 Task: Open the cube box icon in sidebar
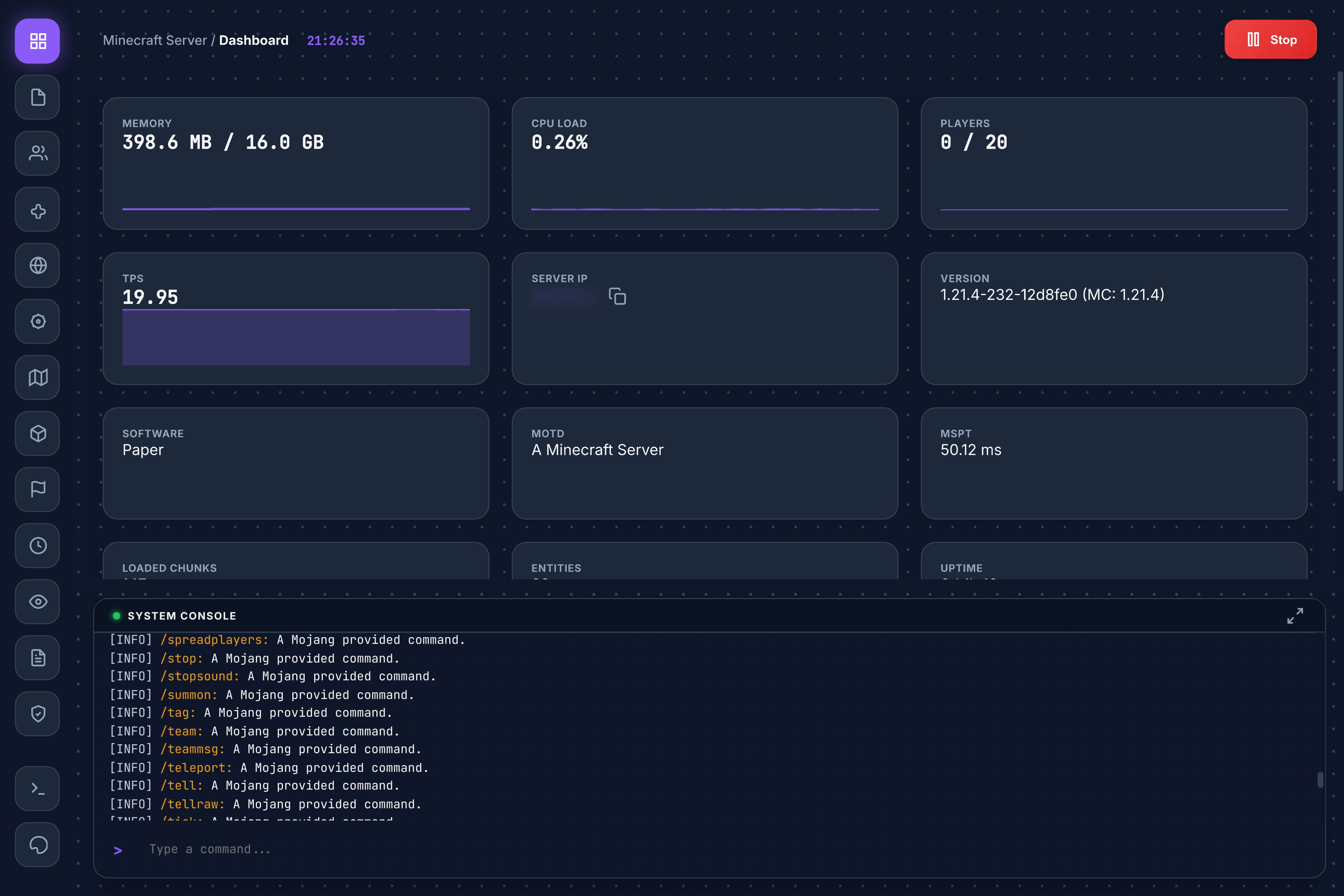pos(38,433)
